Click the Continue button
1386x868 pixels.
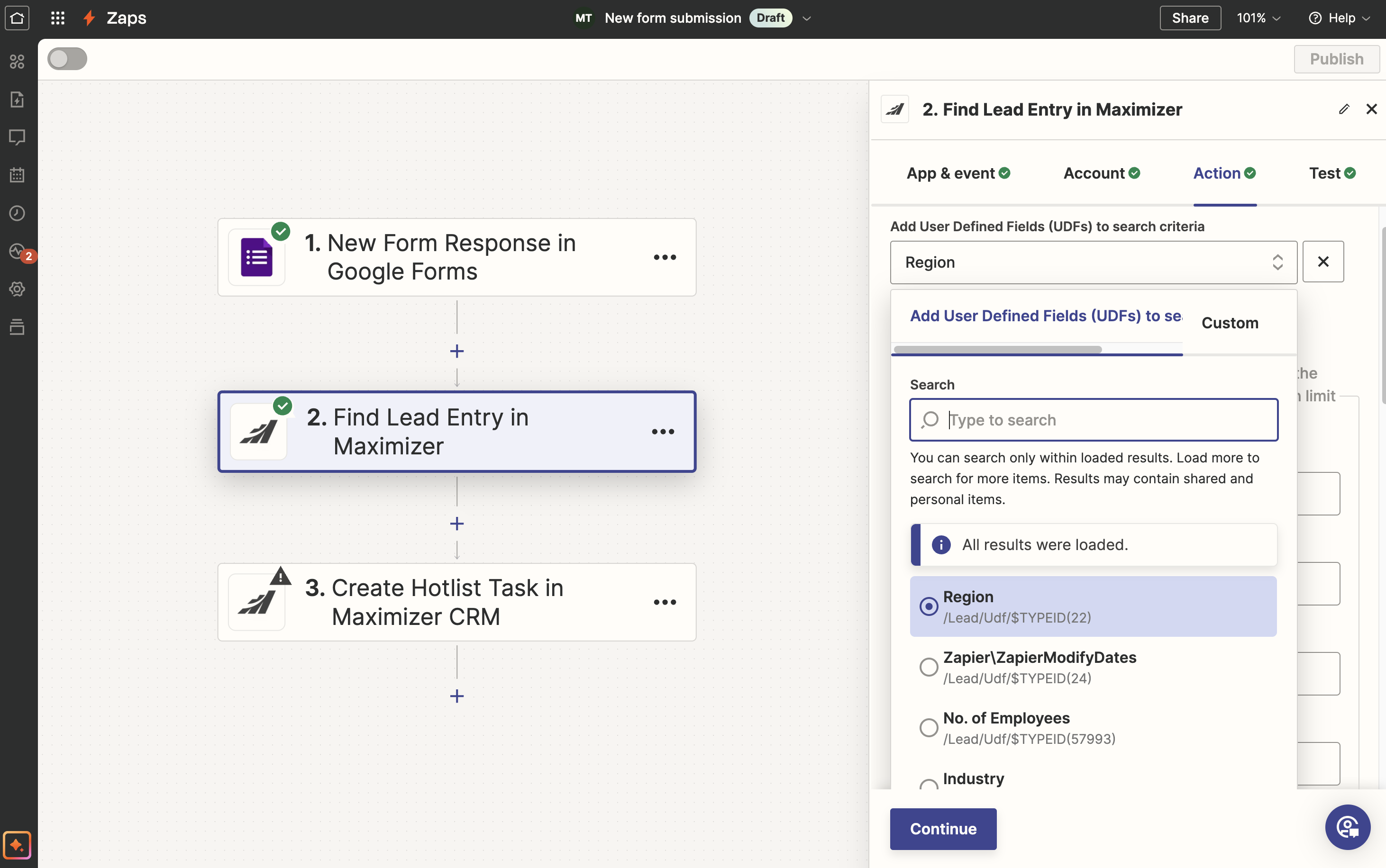tap(943, 829)
